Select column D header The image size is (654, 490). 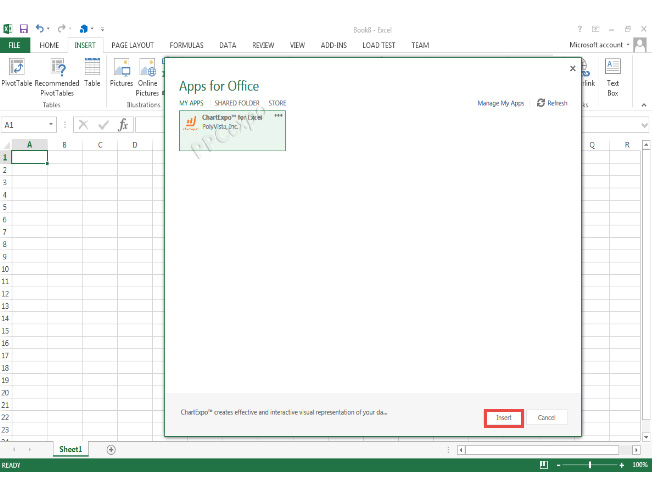[135, 145]
